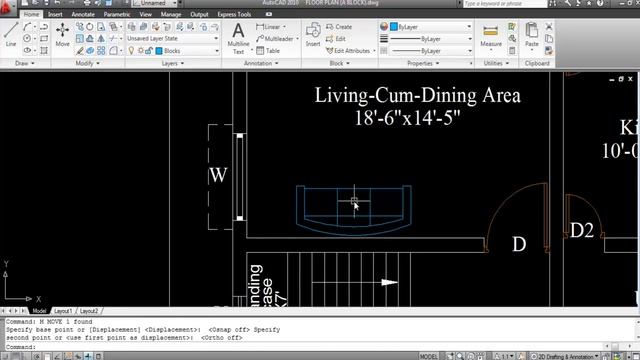Viewport: 640px width, 360px height.
Task: Expand the Draw panel
Action: click(x=25, y=63)
